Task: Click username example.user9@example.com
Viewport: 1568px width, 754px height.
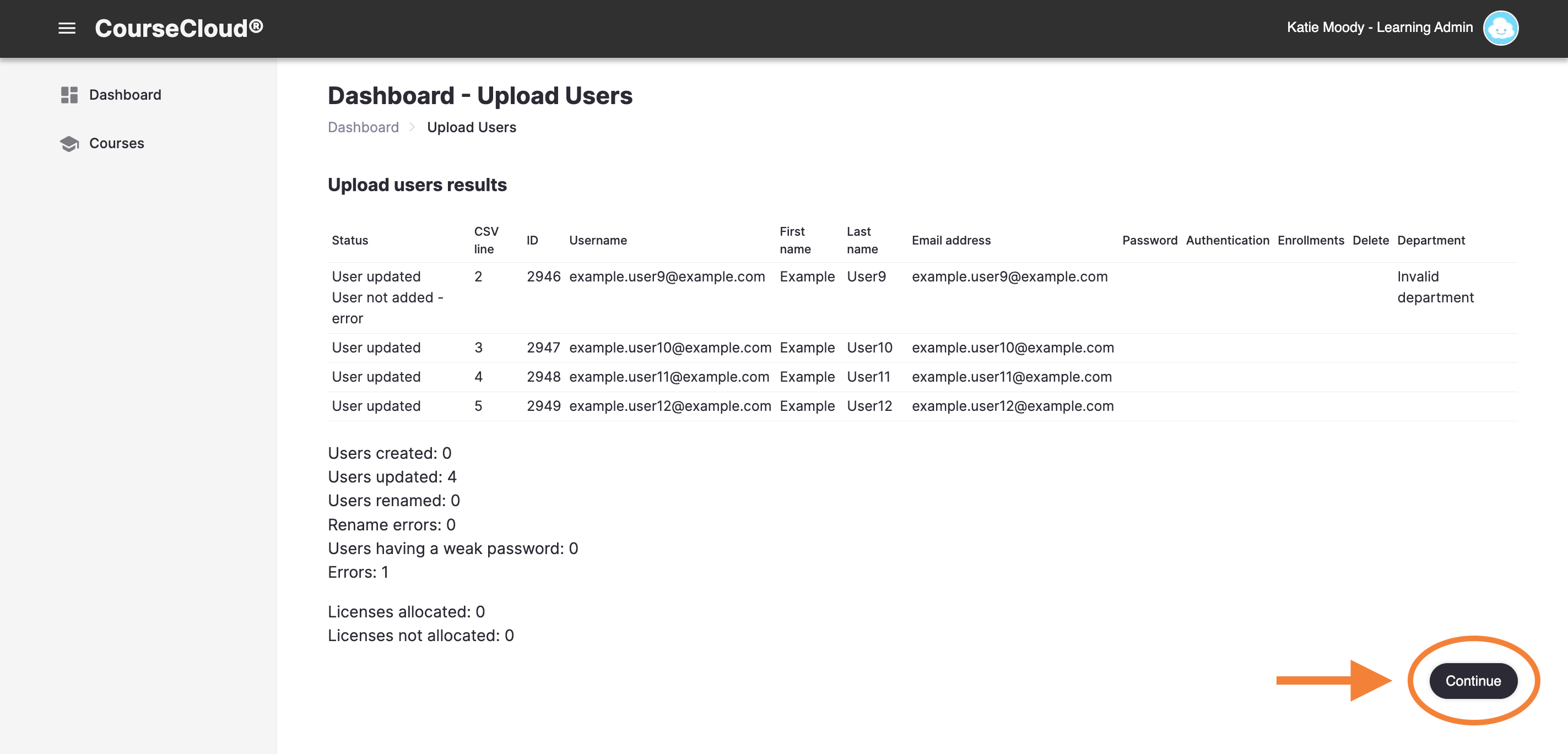Action: coord(667,277)
